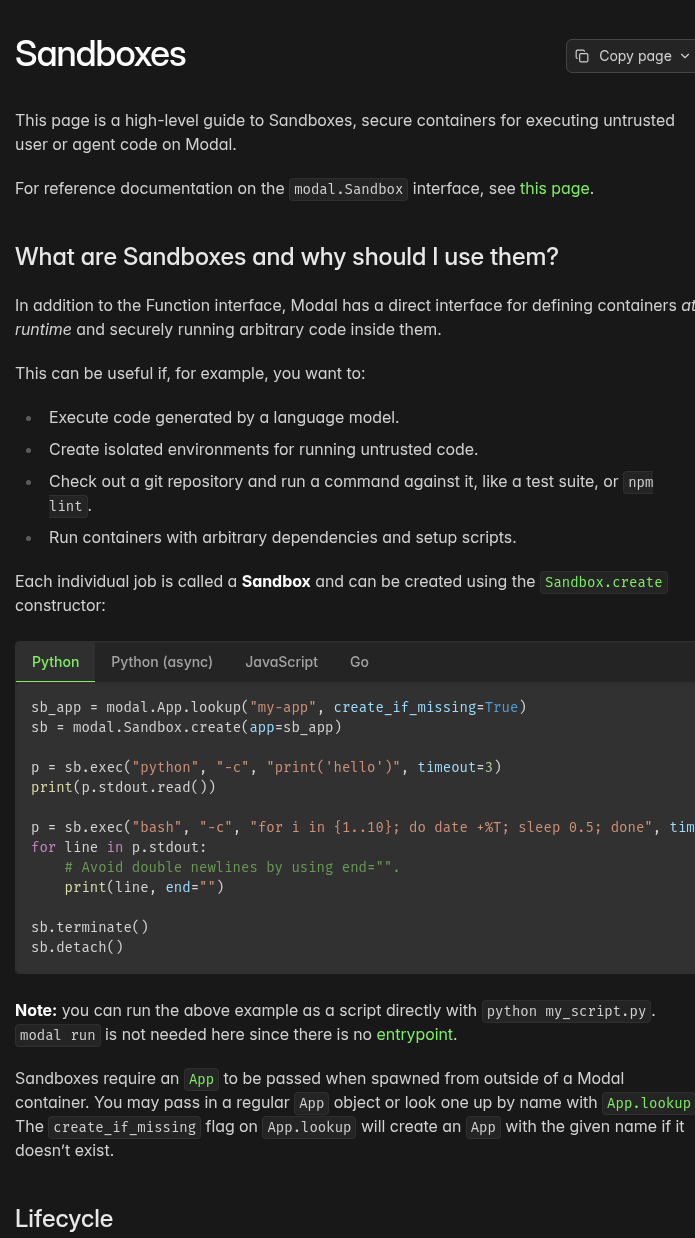
Task: Switch to the Python (async) tab
Action: pos(162,662)
